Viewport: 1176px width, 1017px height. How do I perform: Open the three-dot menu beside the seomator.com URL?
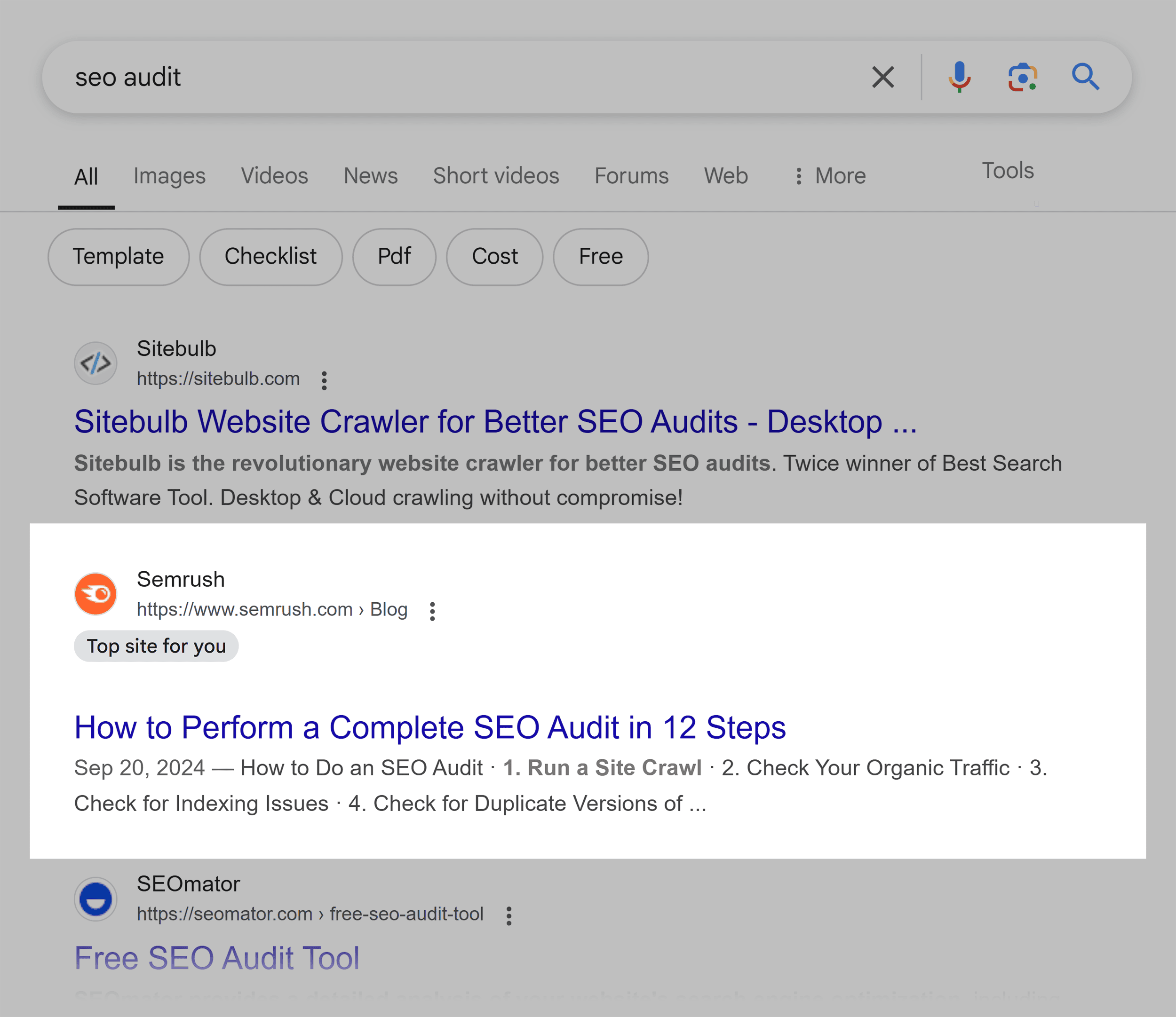click(x=509, y=915)
